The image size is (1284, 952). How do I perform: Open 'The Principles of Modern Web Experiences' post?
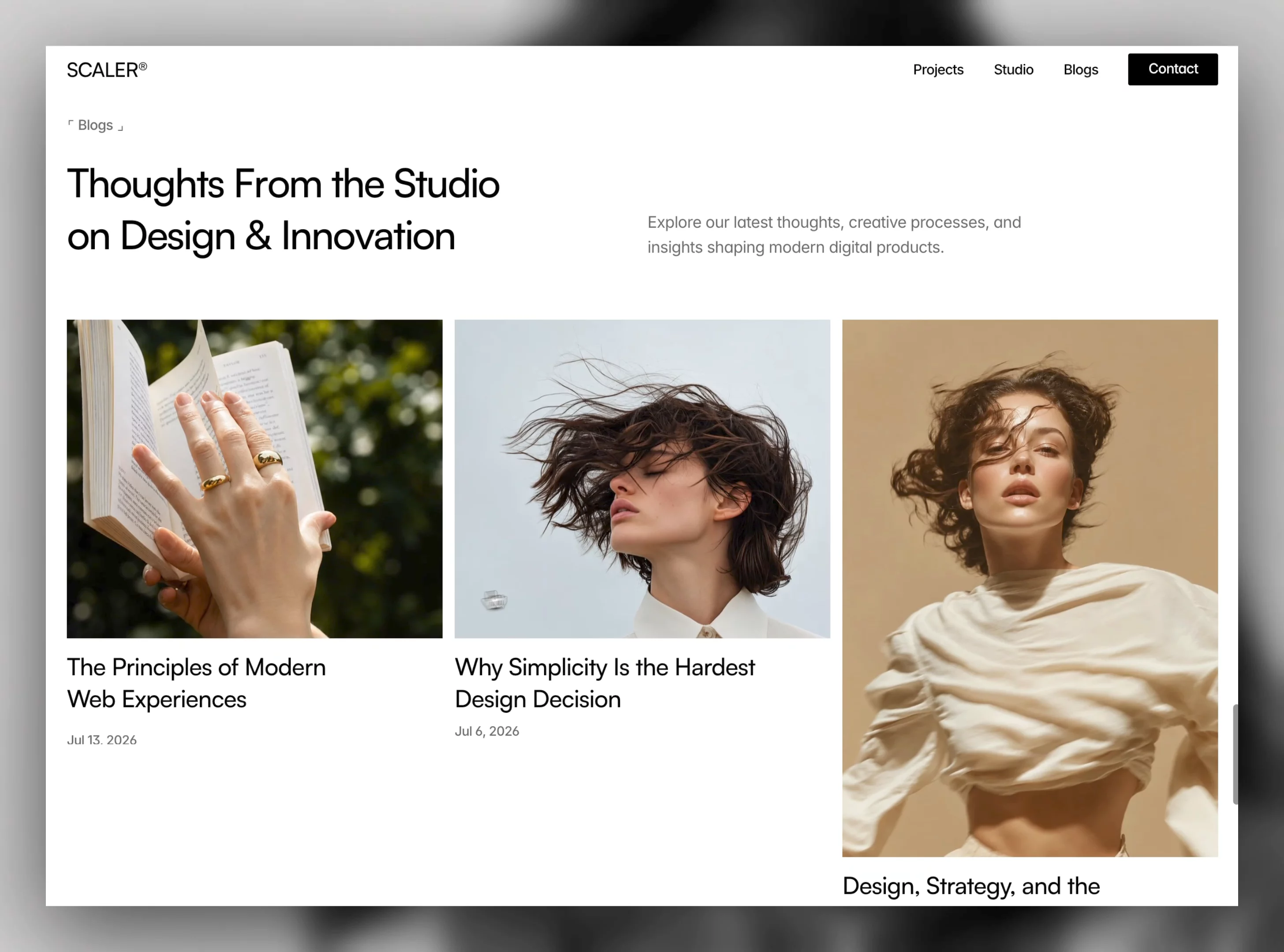[x=197, y=683]
